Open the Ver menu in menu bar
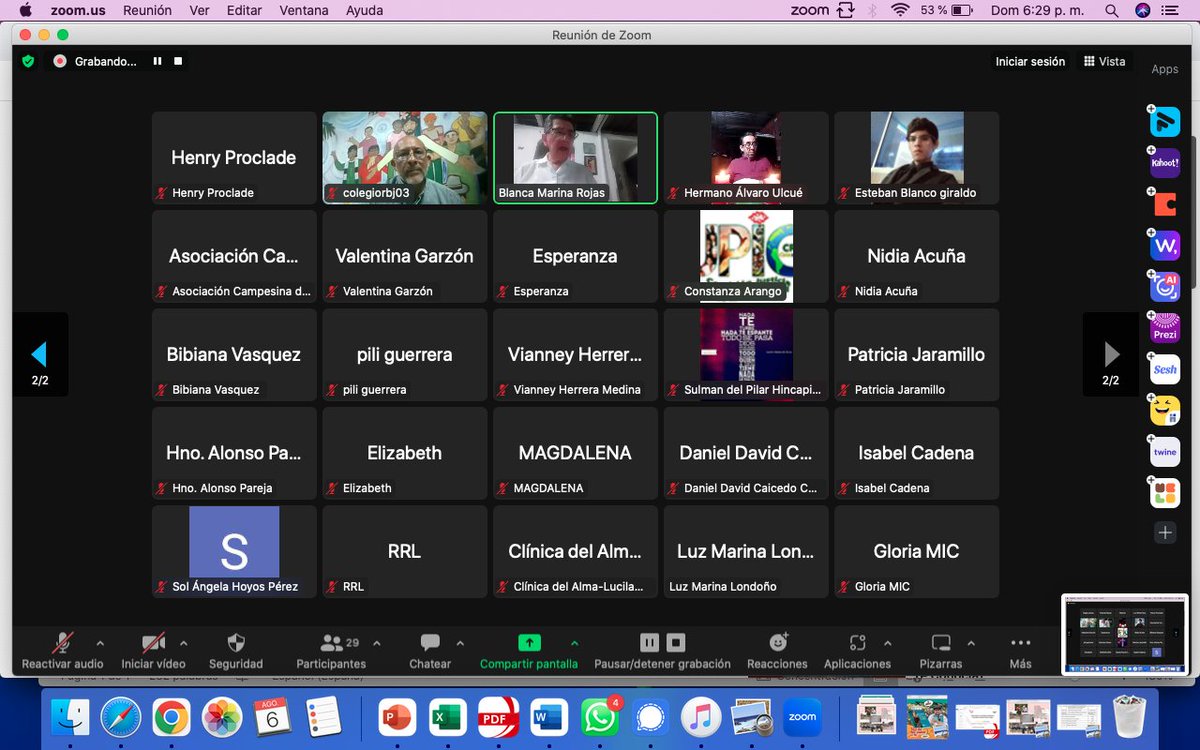 click(200, 10)
